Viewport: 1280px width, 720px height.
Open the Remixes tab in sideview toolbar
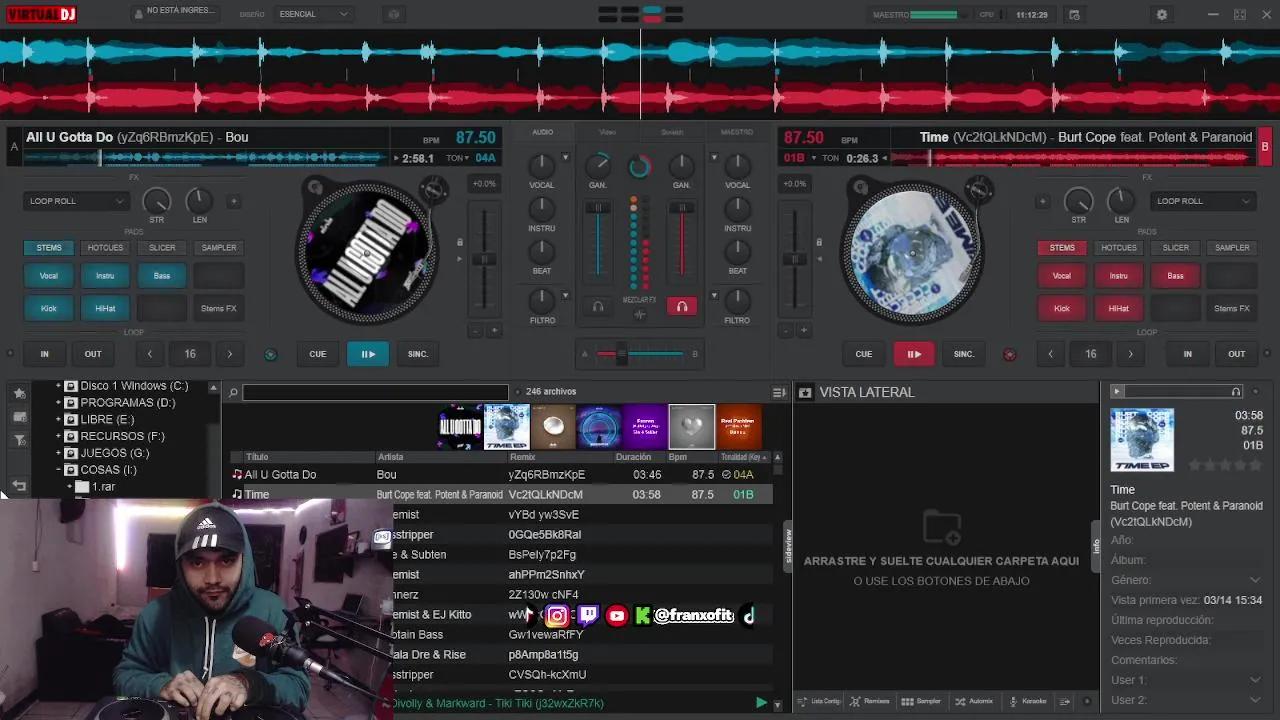coord(870,701)
